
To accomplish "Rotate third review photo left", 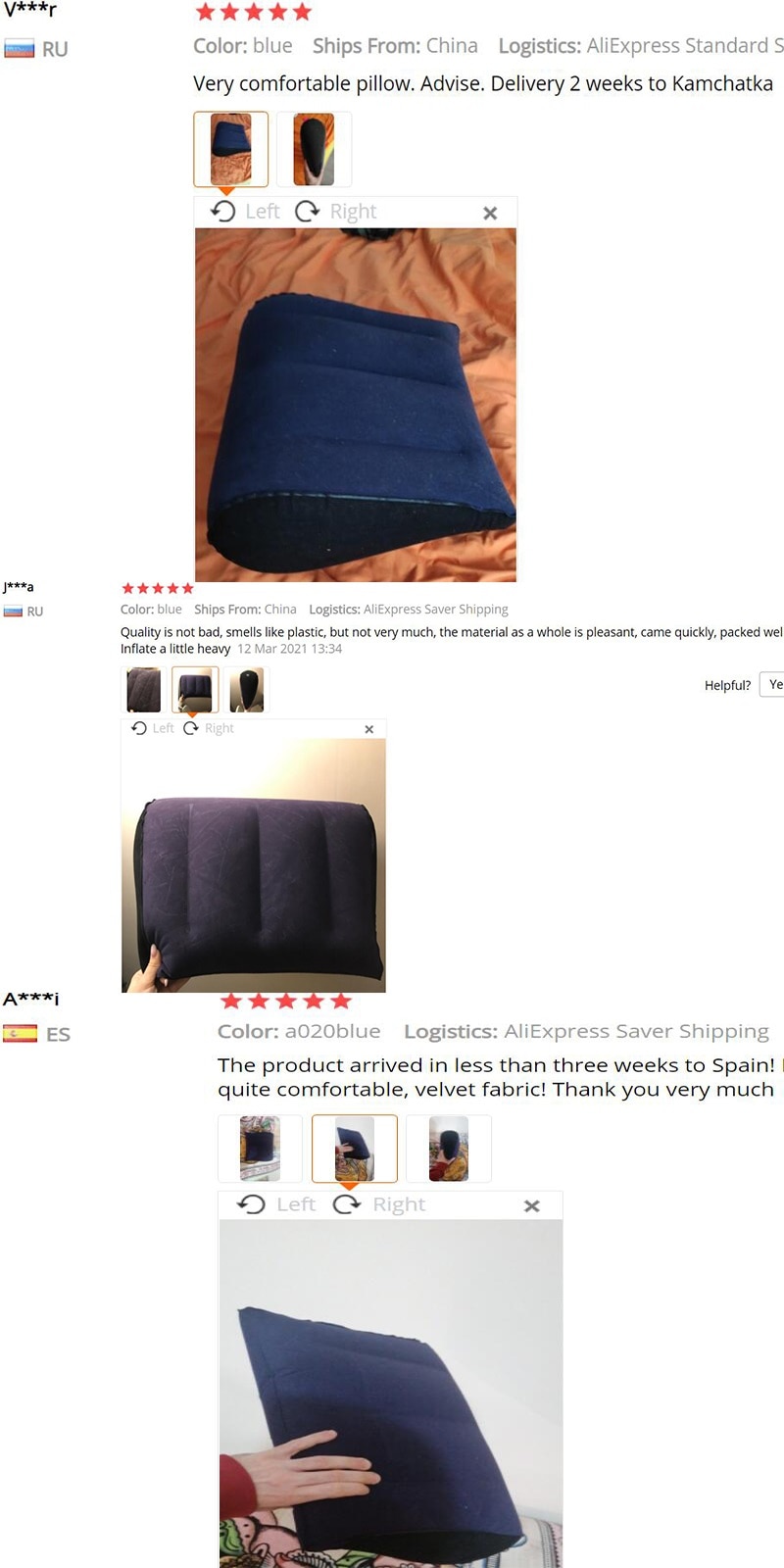I will pos(276,1204).
